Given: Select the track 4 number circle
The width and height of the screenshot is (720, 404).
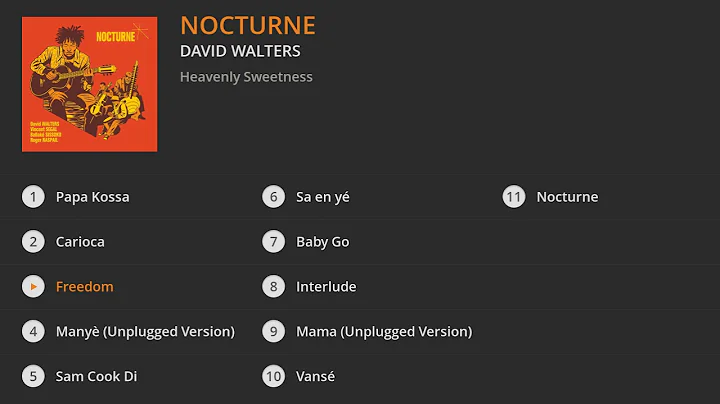Looking at the screenshot, I should tap(34, 332).
